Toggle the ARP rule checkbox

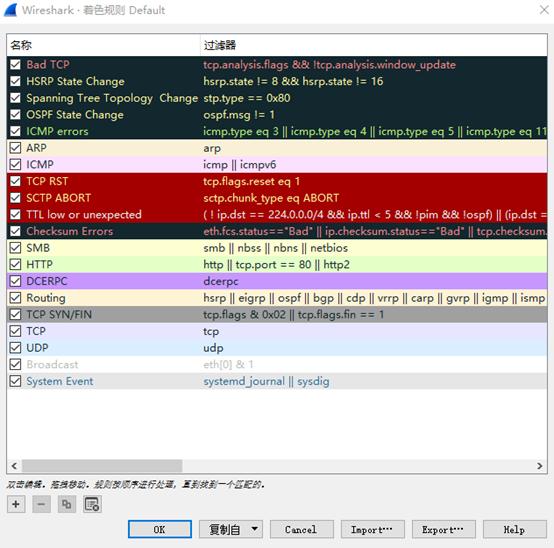point(15,148)
